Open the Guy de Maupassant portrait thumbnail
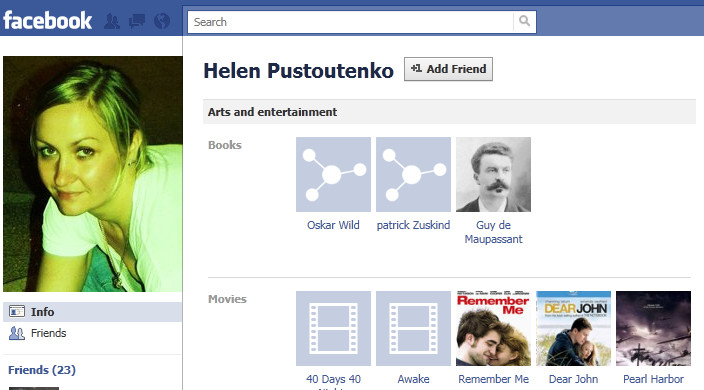The width and height of the screenshot is (704, 390). 493,175
